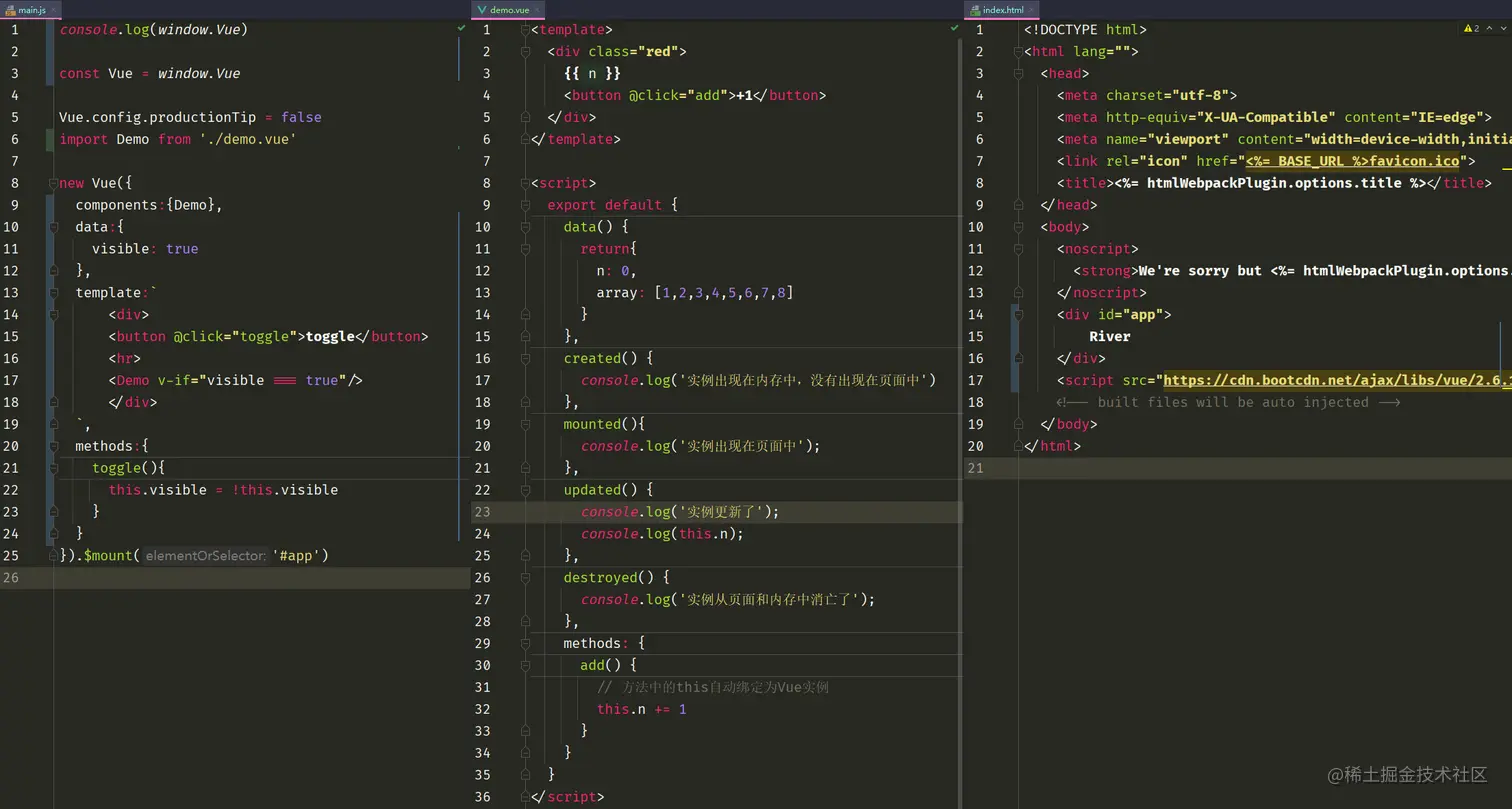The height and width of the screenshot is (809, 1512).
Task: Collapse the mounted() hook
Action: pos(525,424)
